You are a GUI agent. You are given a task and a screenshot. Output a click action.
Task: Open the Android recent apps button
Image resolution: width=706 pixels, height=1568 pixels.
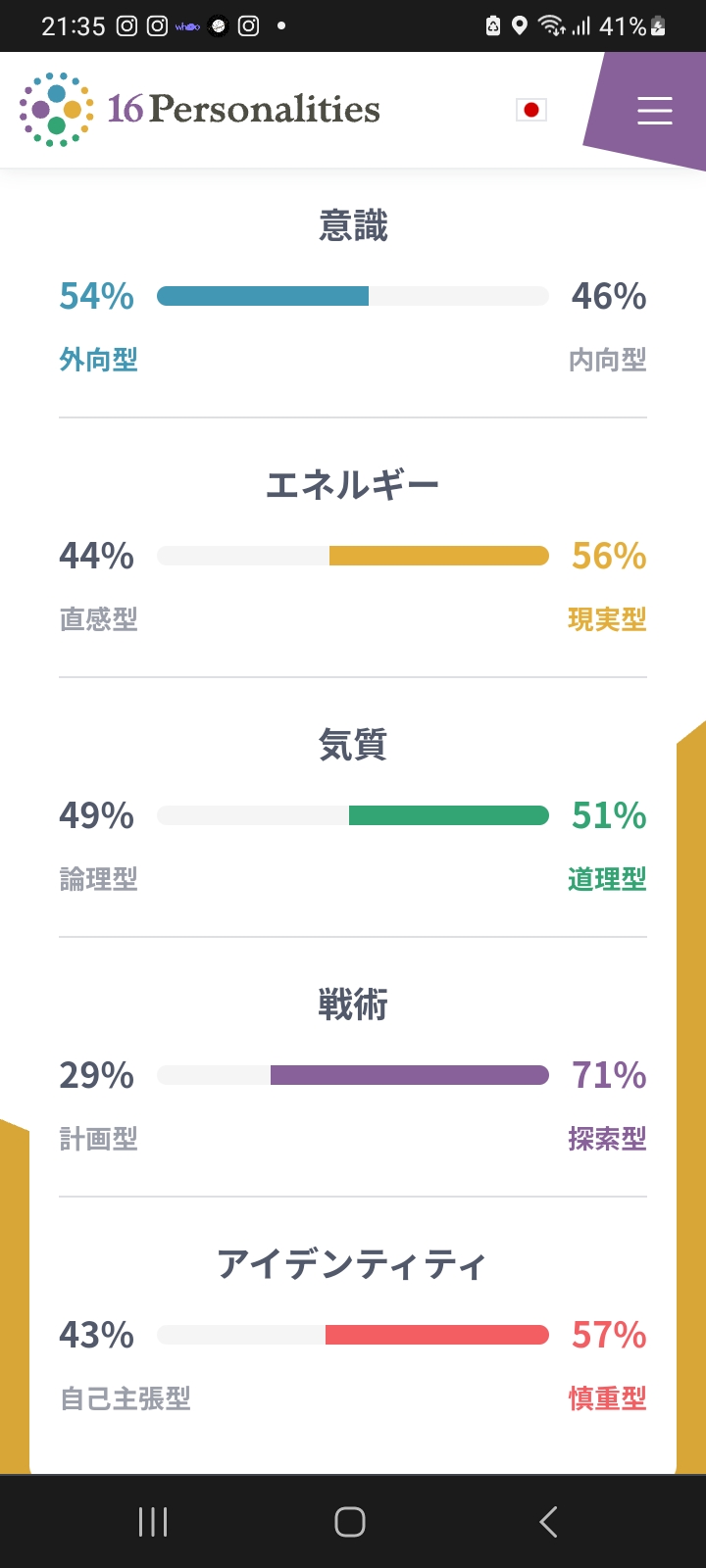pos(153,1521)
